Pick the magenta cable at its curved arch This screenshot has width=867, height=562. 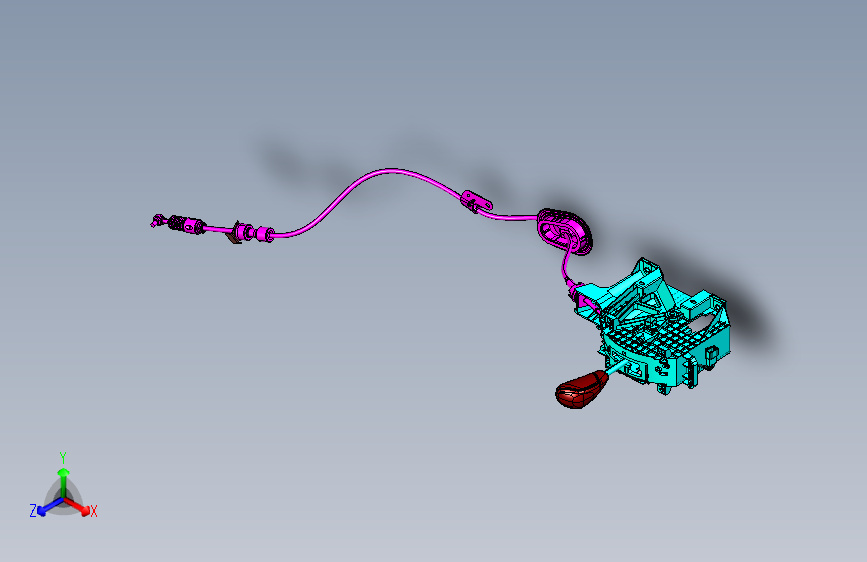[390, 172]
